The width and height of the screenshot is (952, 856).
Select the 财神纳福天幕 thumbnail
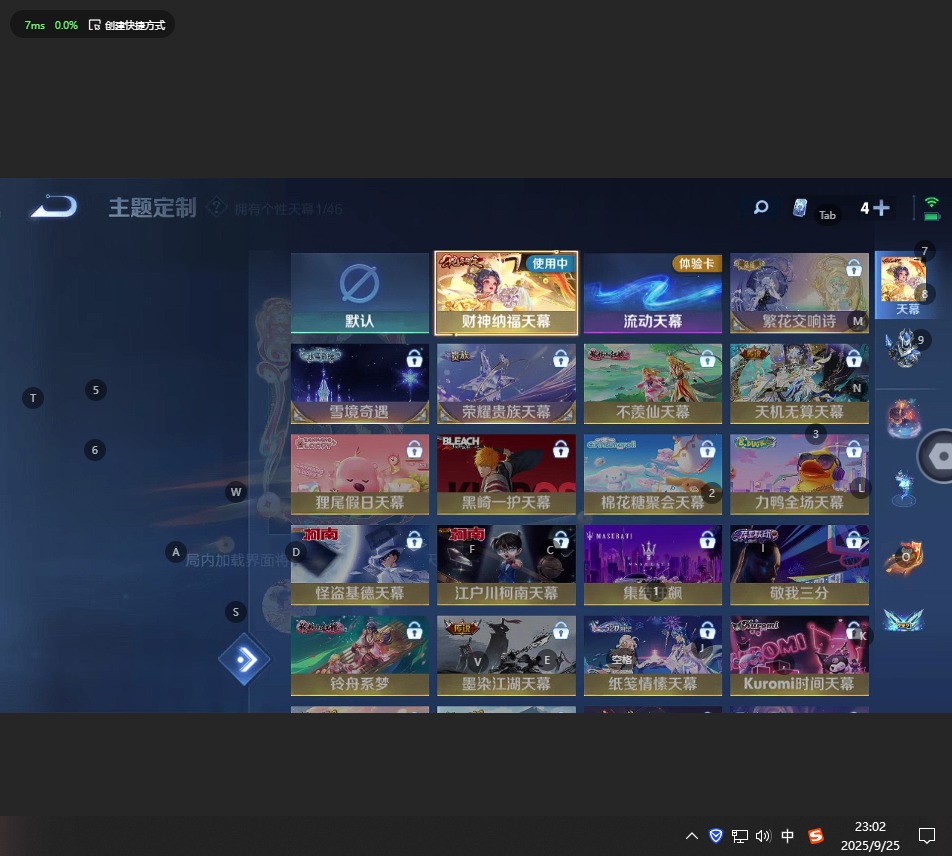pyautogui.click(x=507, y=293)
